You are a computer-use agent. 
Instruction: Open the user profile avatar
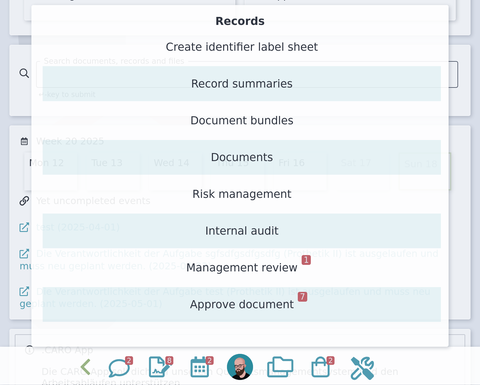click(240, 367)
